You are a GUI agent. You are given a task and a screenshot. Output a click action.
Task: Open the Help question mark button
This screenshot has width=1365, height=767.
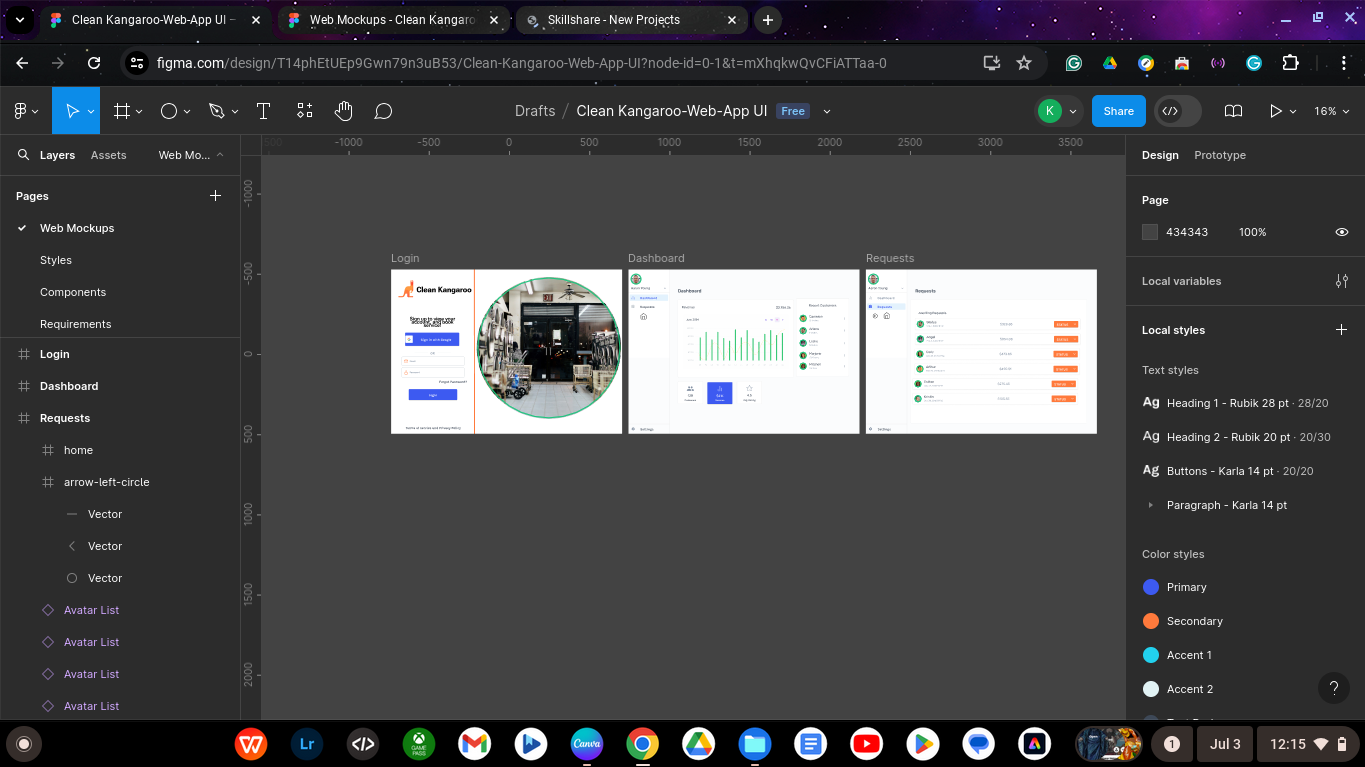tap(1334, 688)
